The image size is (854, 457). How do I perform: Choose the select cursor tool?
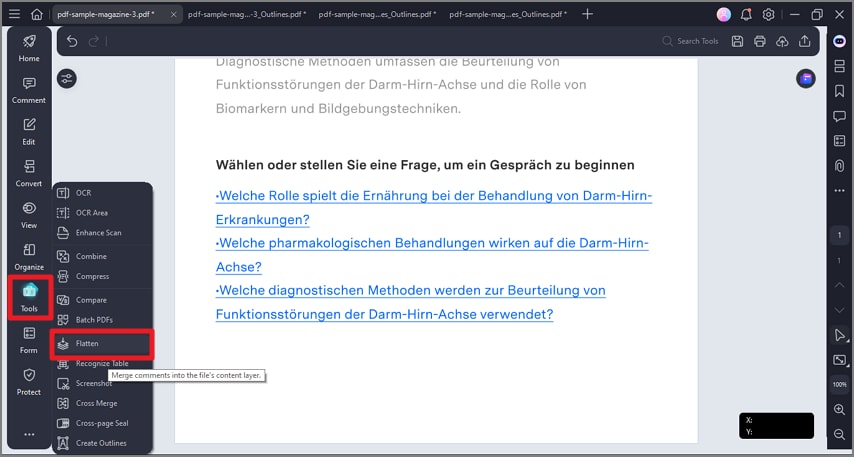tap(839, 335)
